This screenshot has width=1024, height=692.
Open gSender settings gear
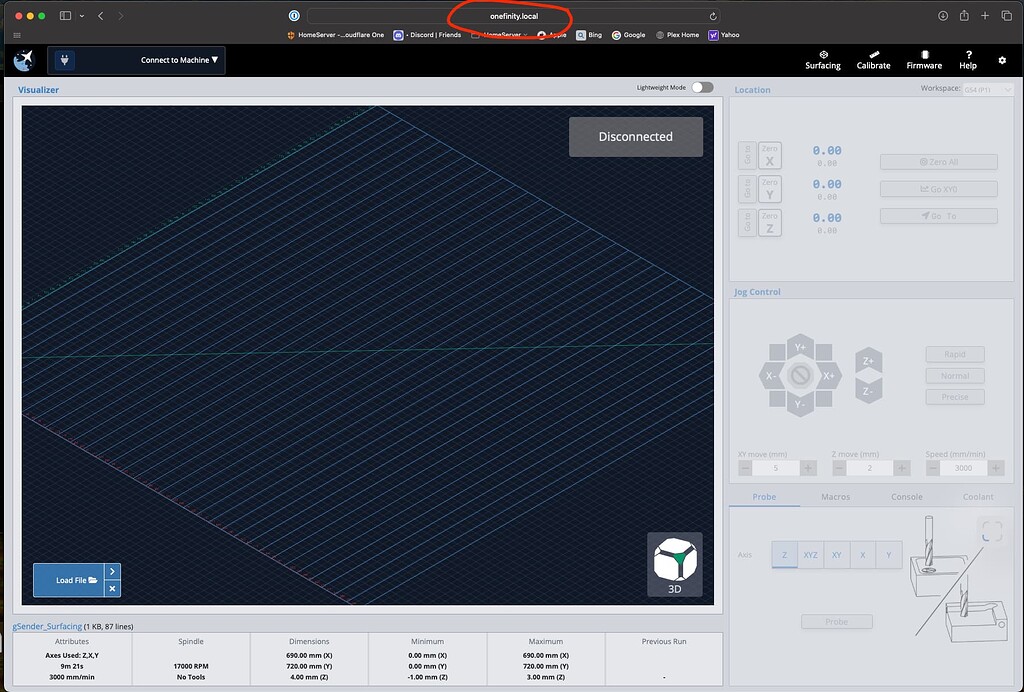pyautogui.click(x=1002, y=60)
